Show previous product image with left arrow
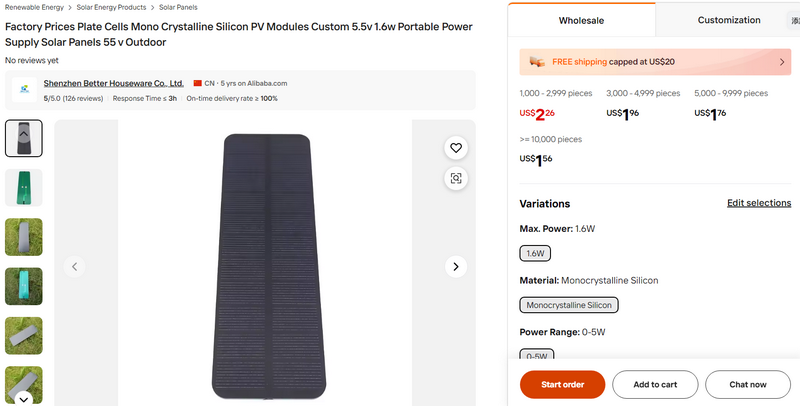 [x=74, y=267]
